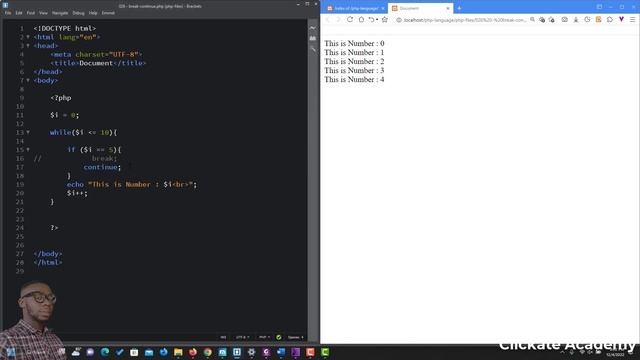Viewport: 640px width, 360px height.
Task: Open the browser downloads icon
Action: coord(576,20)
